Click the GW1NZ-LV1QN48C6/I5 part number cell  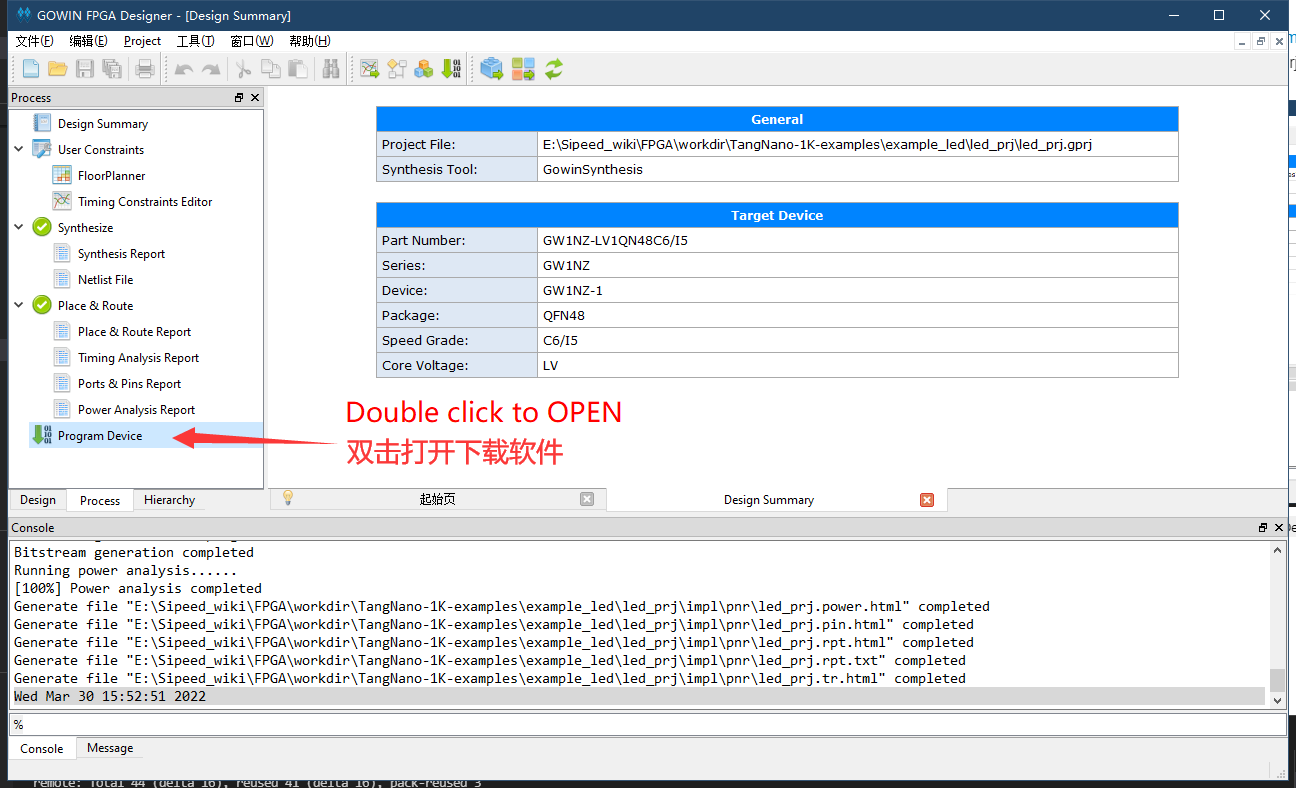(858, 240)
